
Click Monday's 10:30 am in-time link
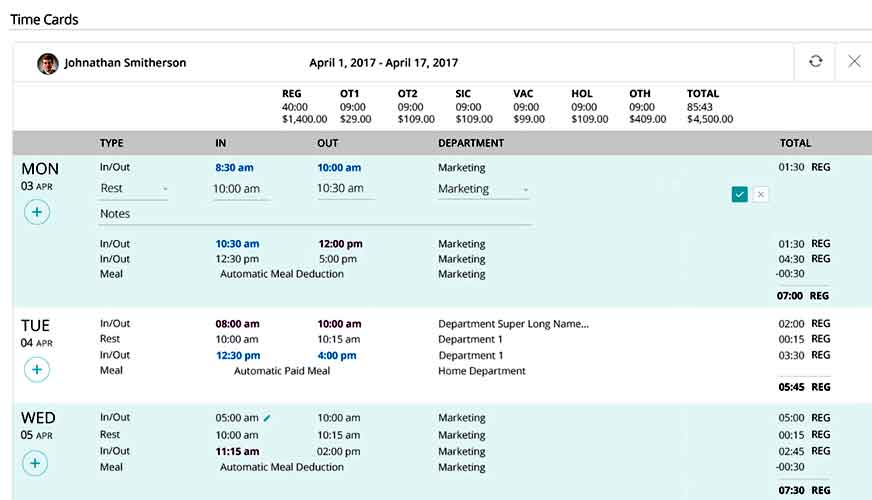point(237,244)
